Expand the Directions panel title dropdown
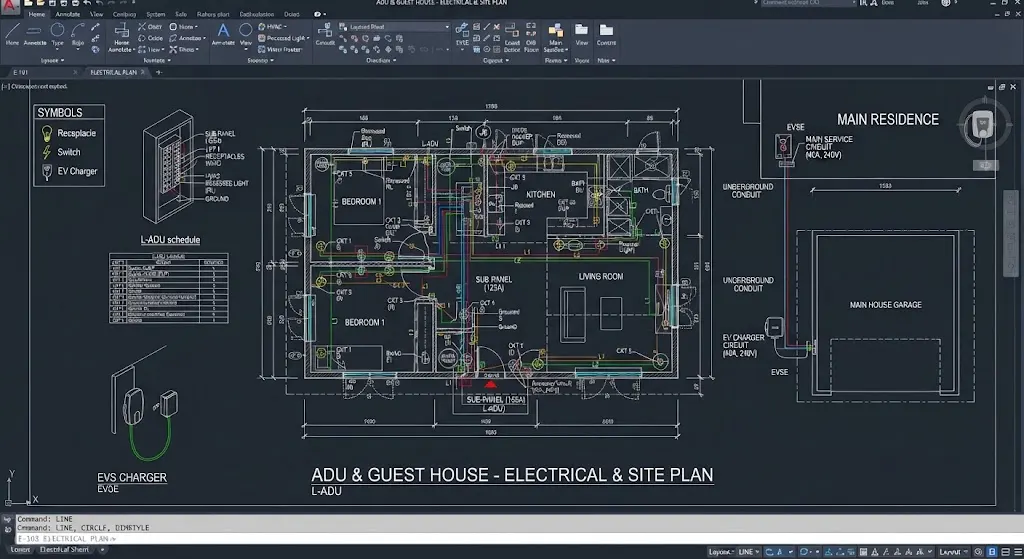Viewport: 1024px width, 559px height. point(381,60)
